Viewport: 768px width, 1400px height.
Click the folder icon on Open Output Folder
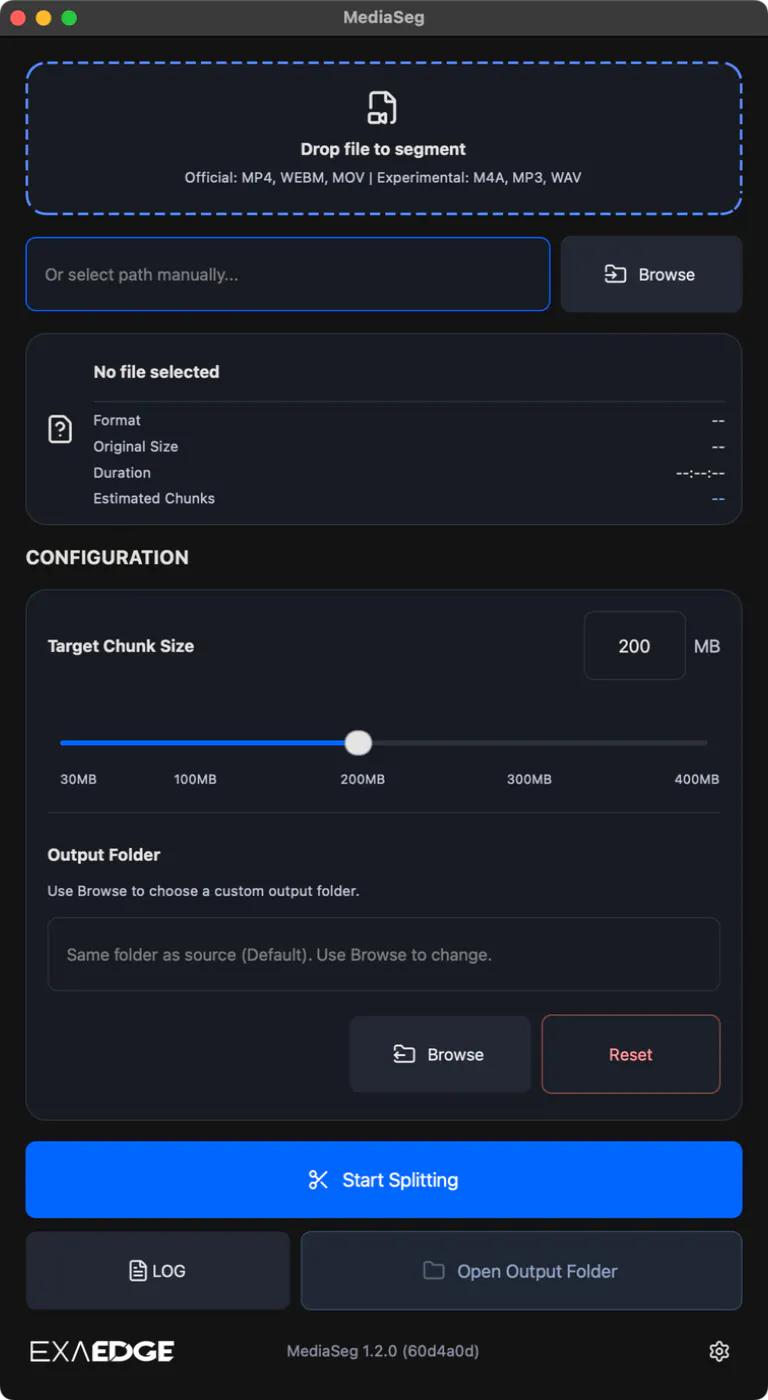pyautogui.click(x=433, y=1271)
